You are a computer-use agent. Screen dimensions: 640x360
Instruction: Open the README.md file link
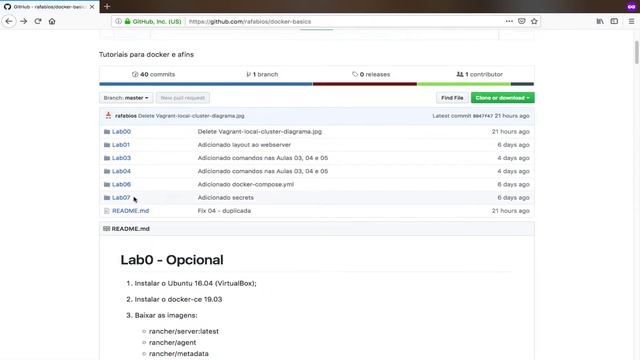[x=131, y=211]
